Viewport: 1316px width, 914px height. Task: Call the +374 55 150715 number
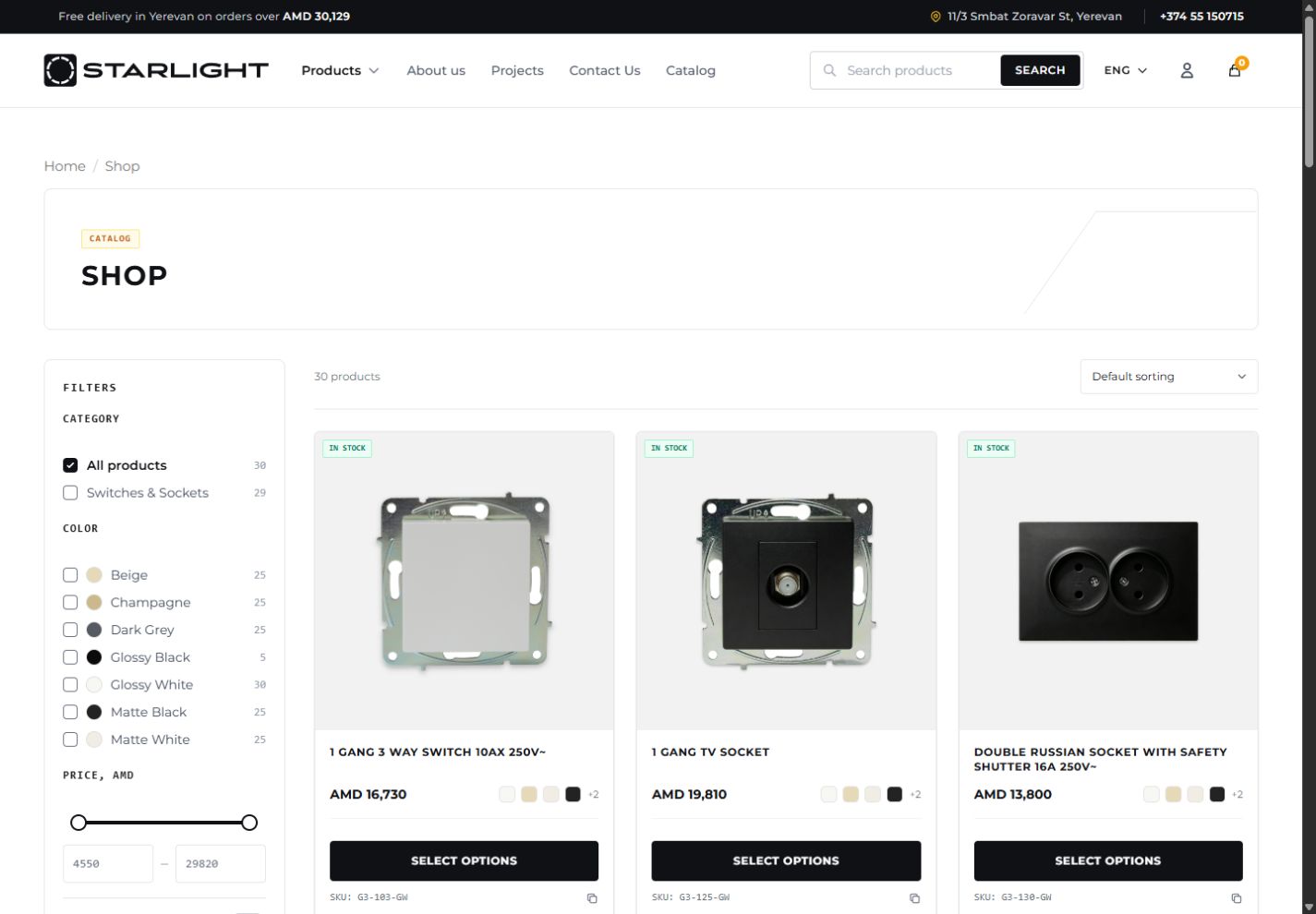point(1201,17)
